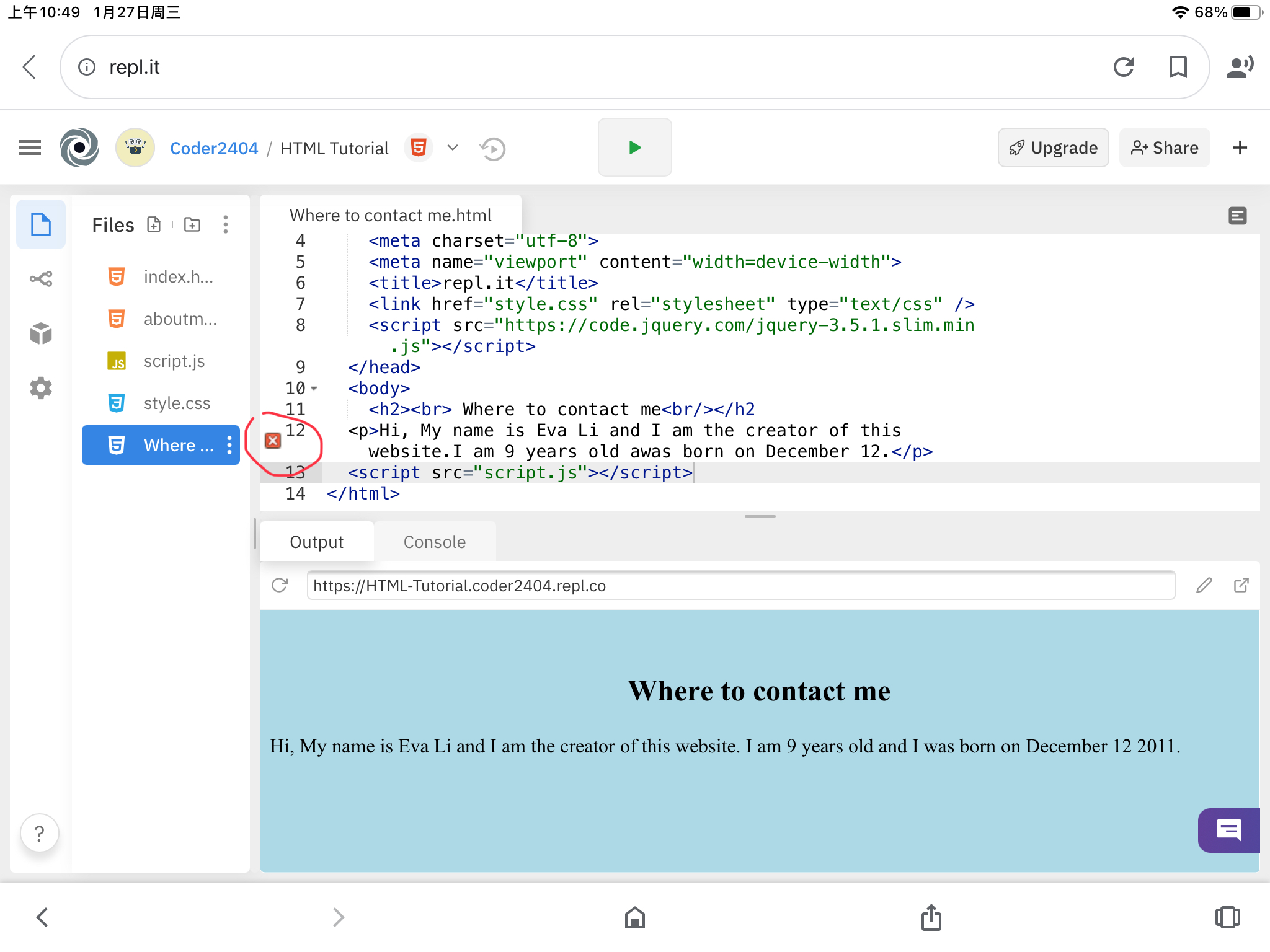
Task: Refresh the output preview
Action: tap(280, 585)
